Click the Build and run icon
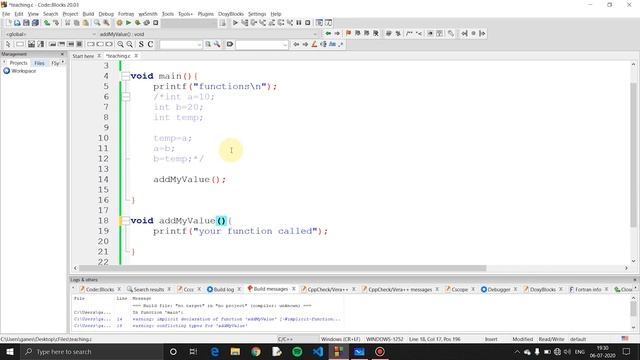 138,23
